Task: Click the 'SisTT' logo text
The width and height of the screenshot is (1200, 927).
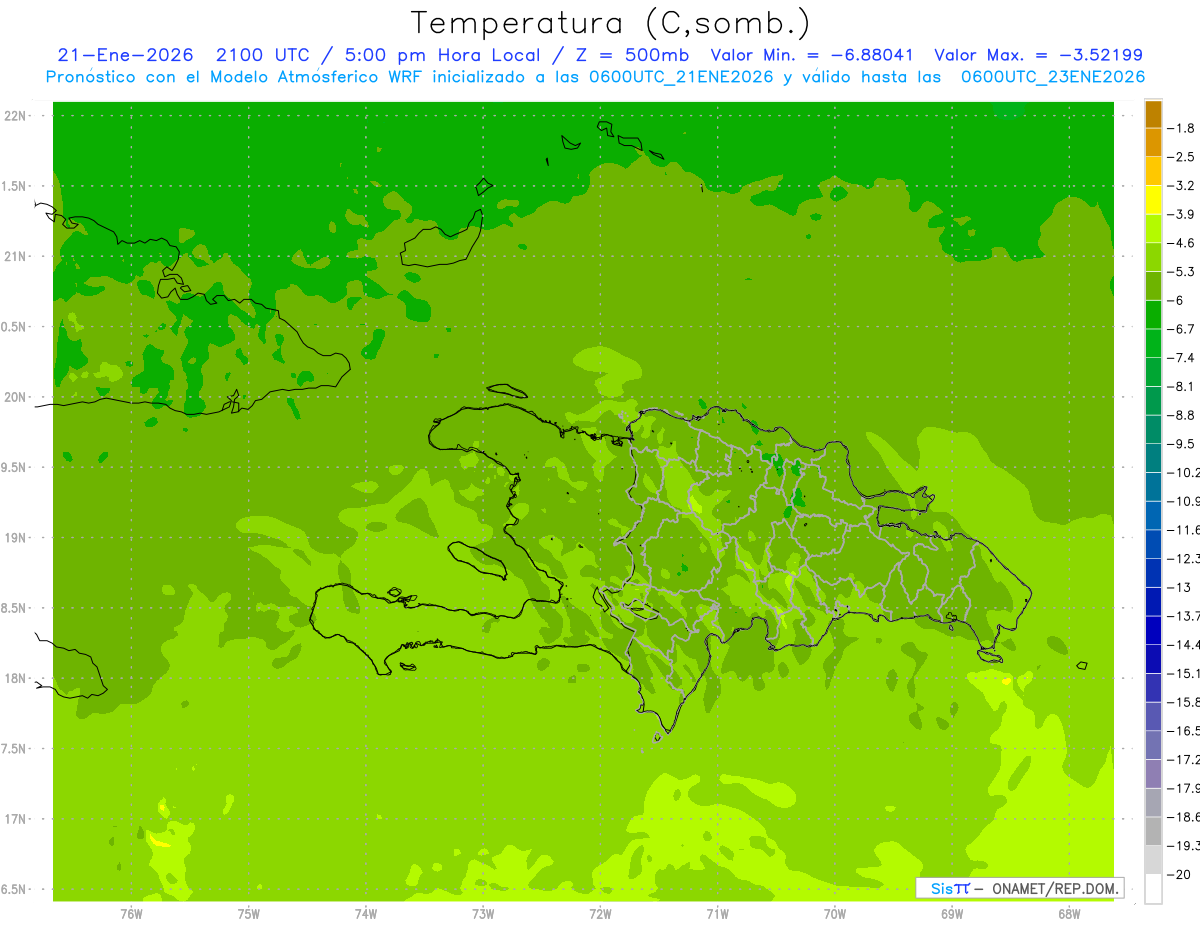Action: point(950,888)
